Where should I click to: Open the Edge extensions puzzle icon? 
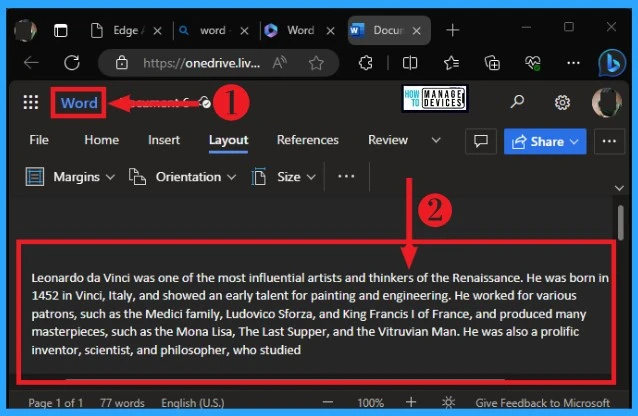click(365, 63)
